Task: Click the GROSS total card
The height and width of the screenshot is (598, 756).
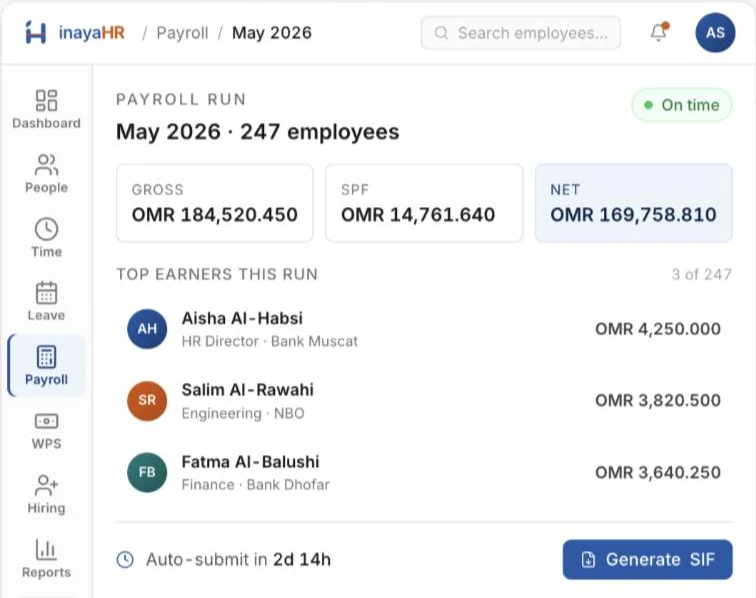Action: click(215, 203)
